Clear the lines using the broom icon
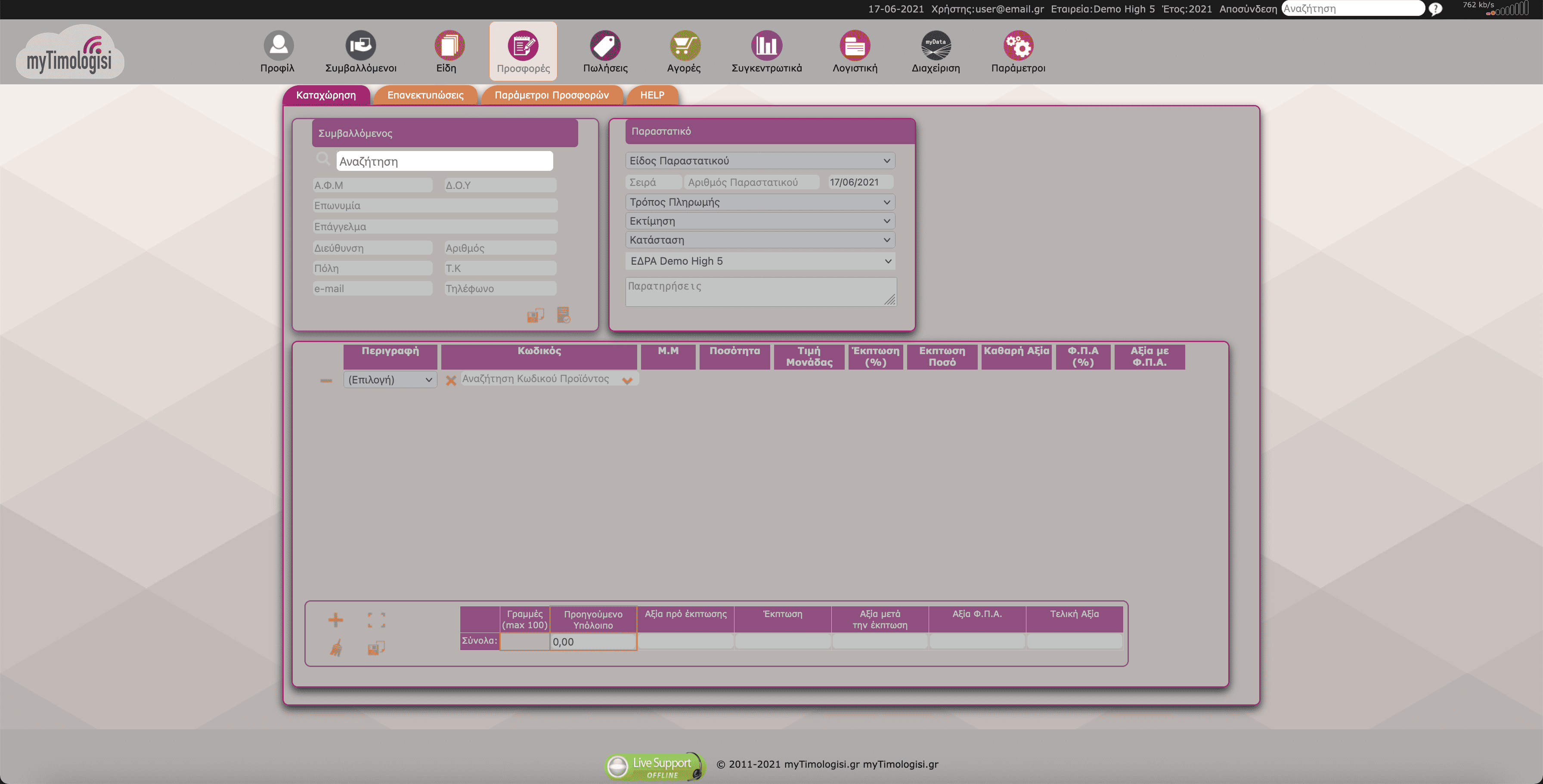This screenshot has height=784, width=1543. pos(335,648)
